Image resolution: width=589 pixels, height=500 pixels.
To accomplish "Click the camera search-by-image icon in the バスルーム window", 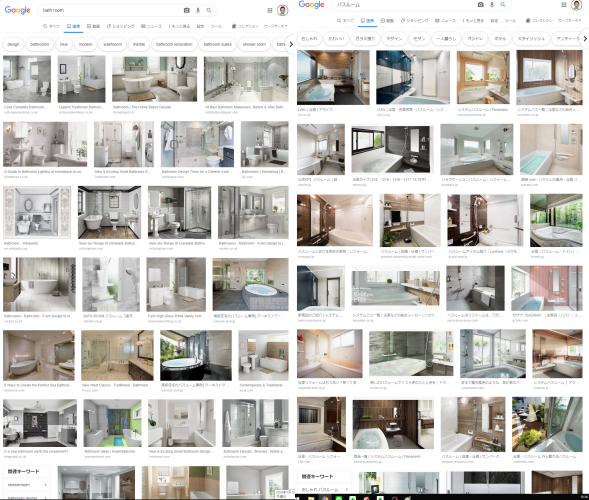I will tap(480, 5).
